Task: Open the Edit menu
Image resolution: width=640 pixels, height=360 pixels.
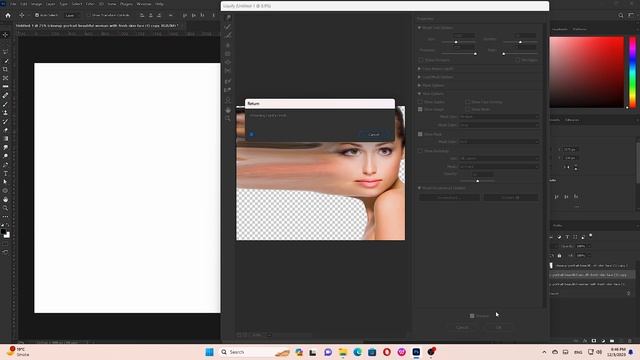Action: (24, 4)
